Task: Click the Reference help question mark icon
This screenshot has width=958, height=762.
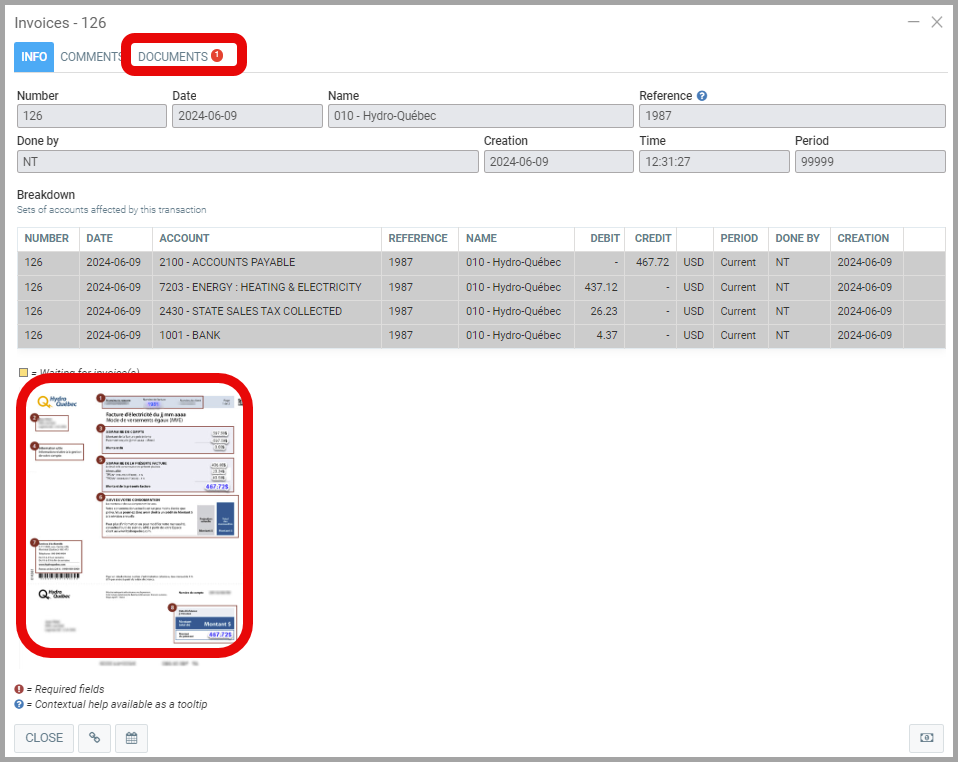Action: [702, 96]
